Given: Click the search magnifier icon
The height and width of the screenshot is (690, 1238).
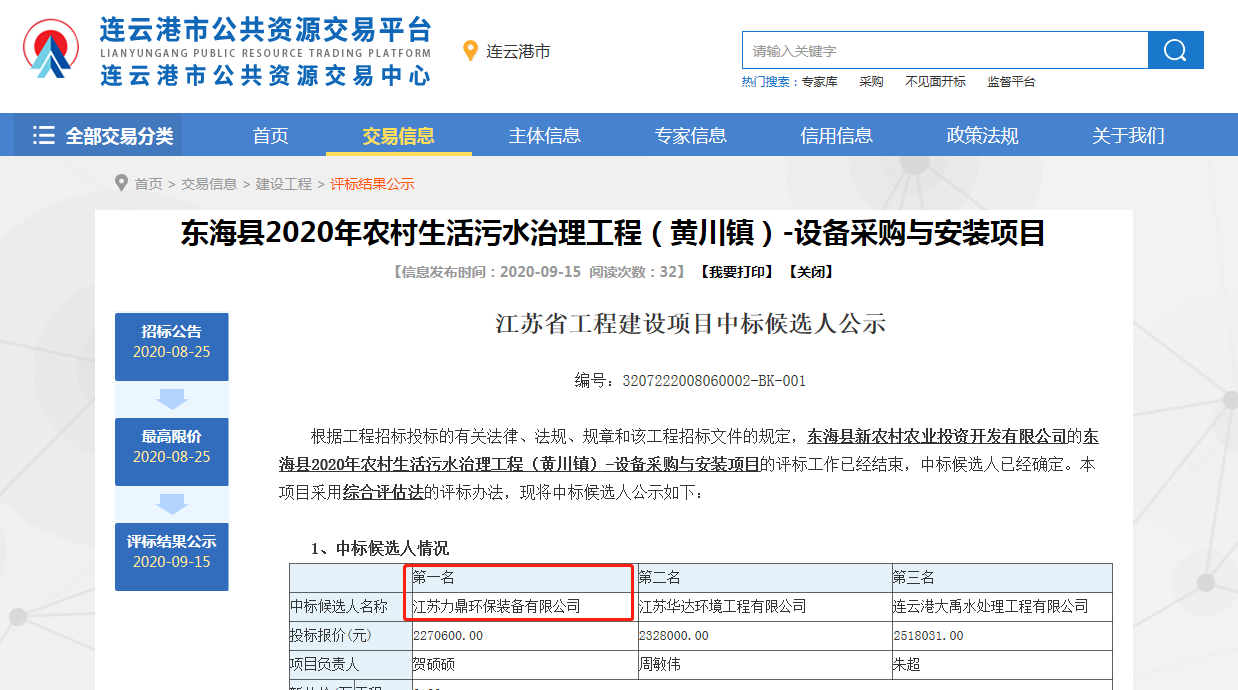Looking at the screenshot, I should pyautogui.click(x=1174, y=50).
